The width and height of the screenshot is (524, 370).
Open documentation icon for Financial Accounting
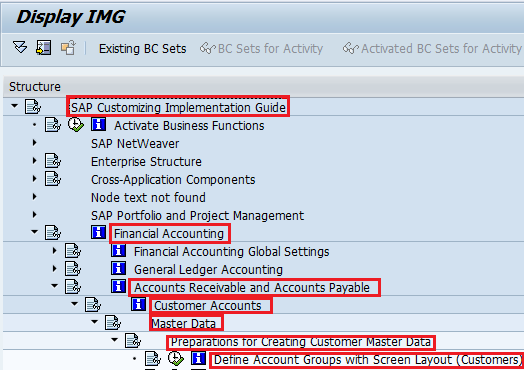(53, 233)
